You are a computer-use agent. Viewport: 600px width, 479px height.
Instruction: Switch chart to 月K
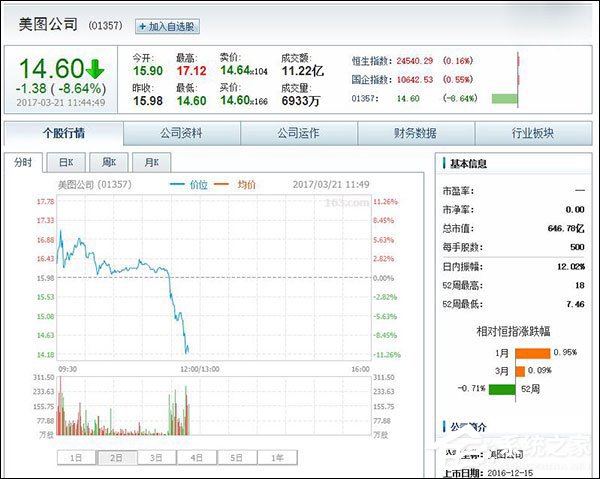pos(152,163)
